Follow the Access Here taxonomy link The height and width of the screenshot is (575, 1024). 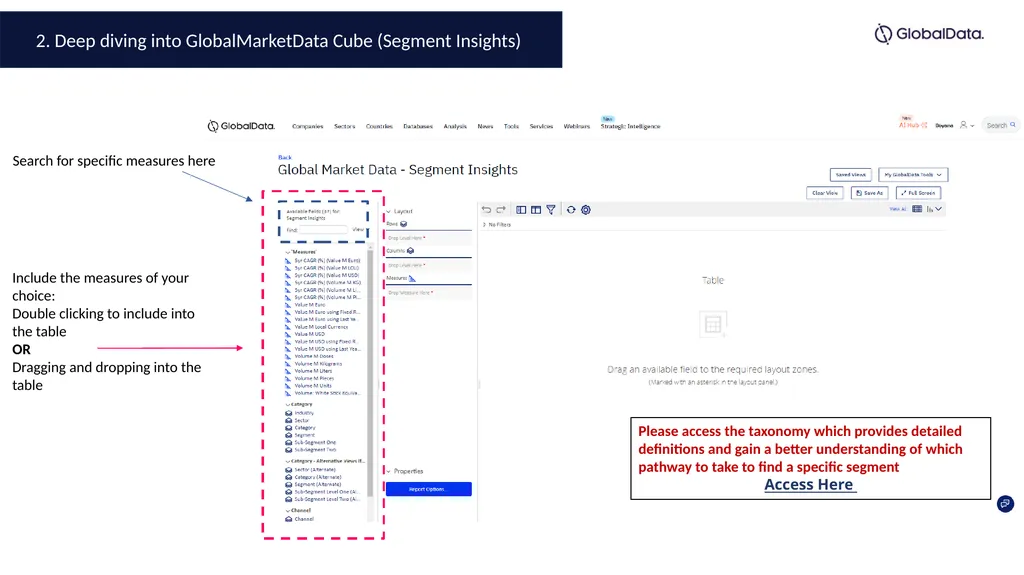(808, 485)
